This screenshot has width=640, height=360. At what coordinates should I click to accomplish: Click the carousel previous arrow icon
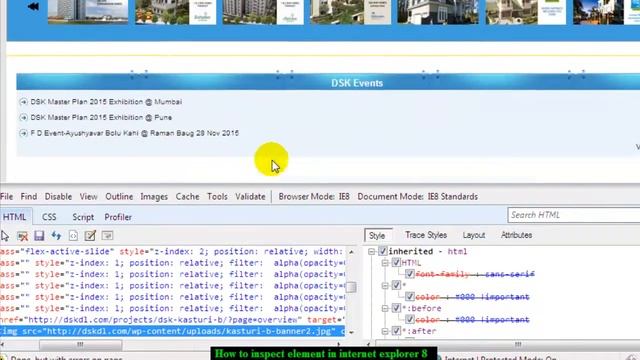click(x=33, y=7)
